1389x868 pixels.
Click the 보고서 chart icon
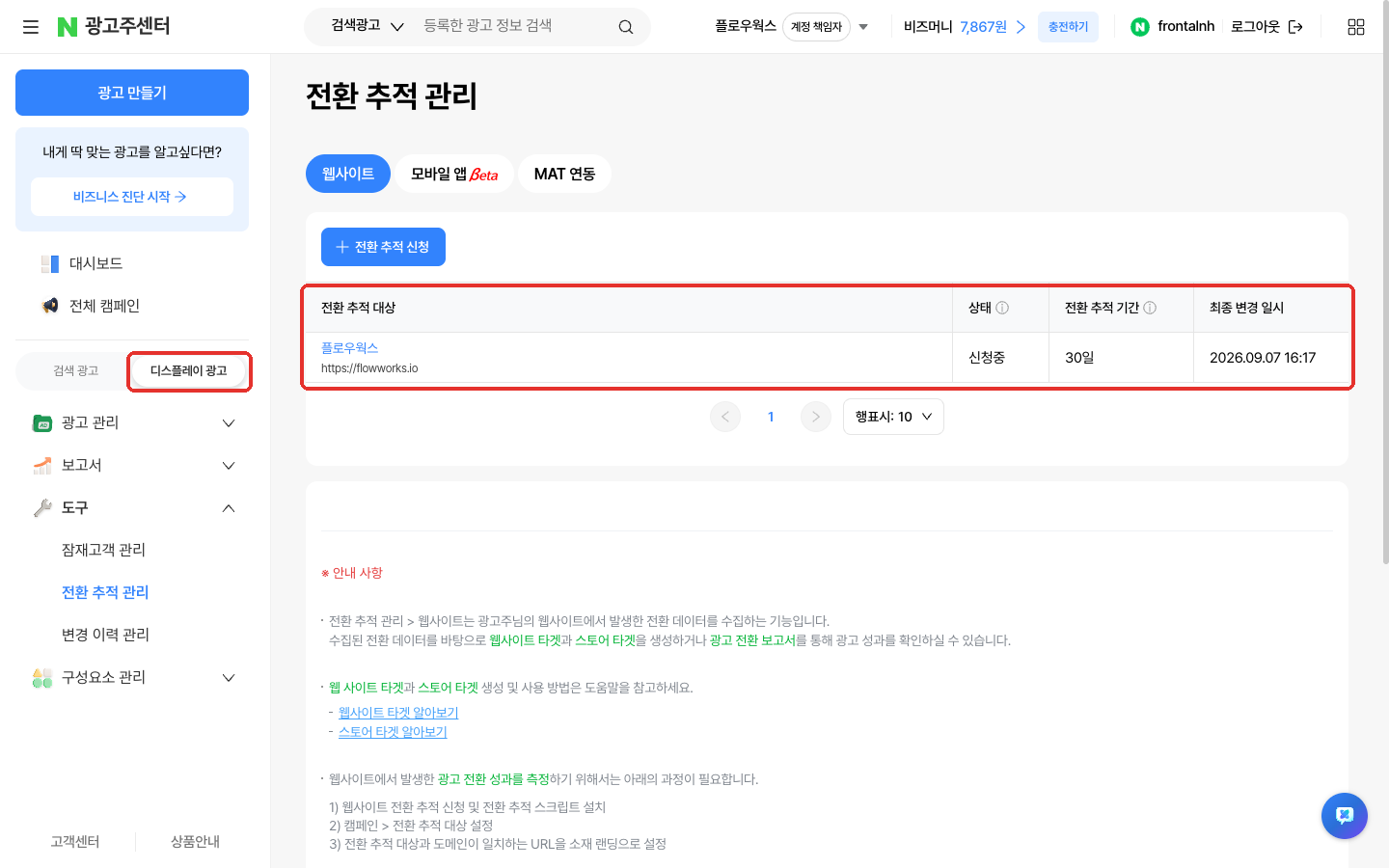[x=42, y=465]
